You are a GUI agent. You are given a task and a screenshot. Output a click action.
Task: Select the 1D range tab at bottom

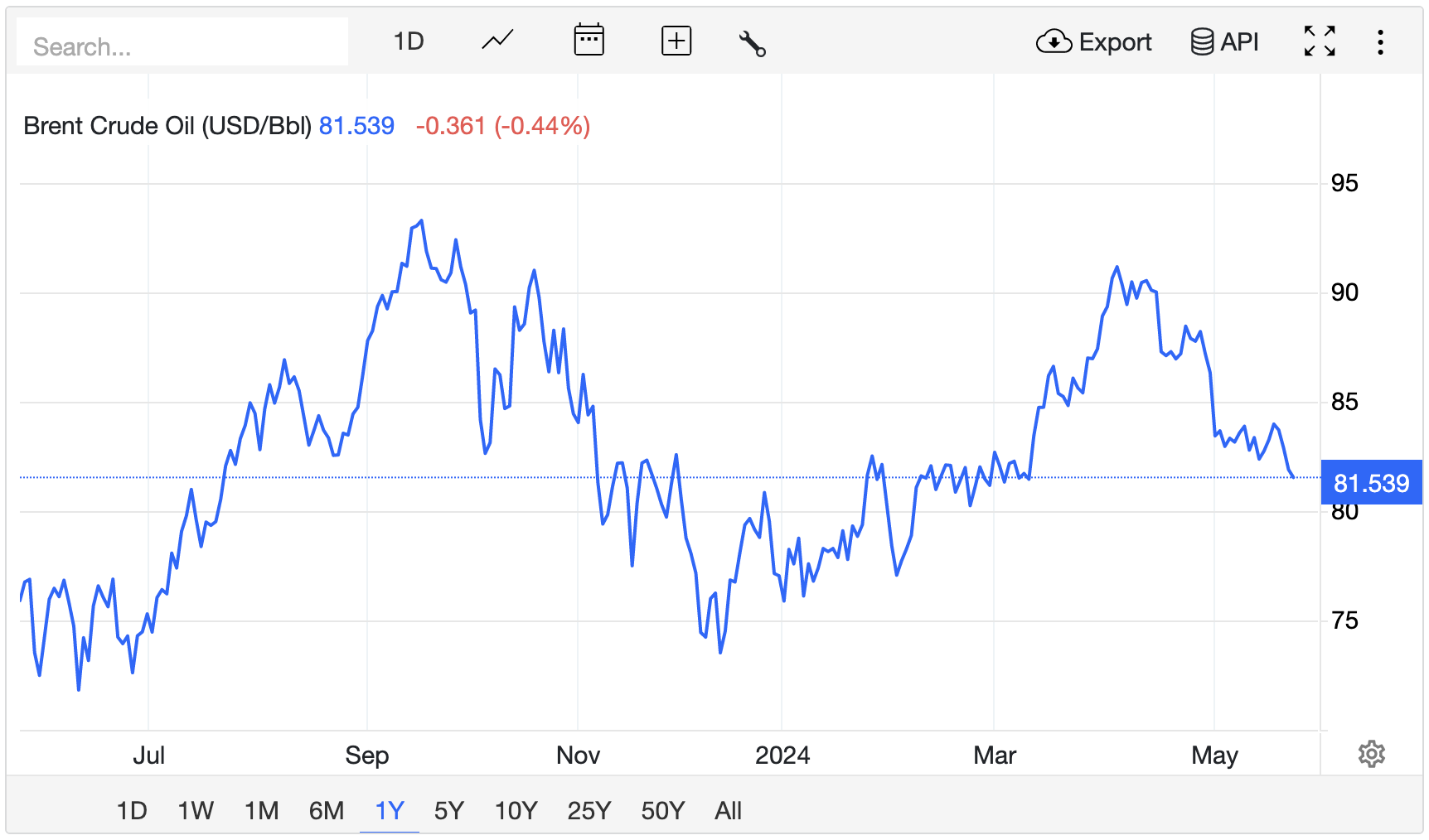tap(132, 810)
